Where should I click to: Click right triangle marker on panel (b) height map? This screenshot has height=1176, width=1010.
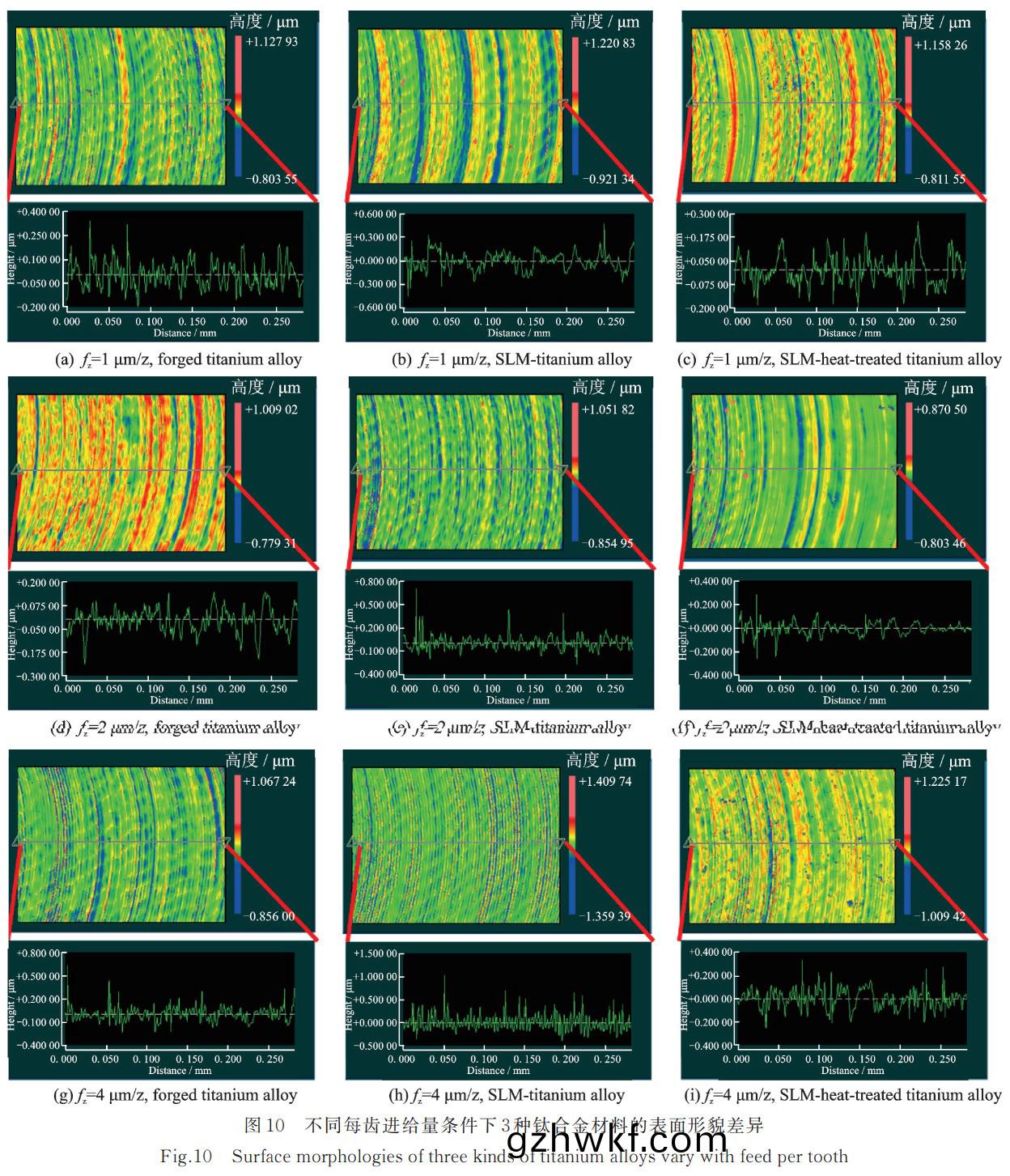(563, 104)
